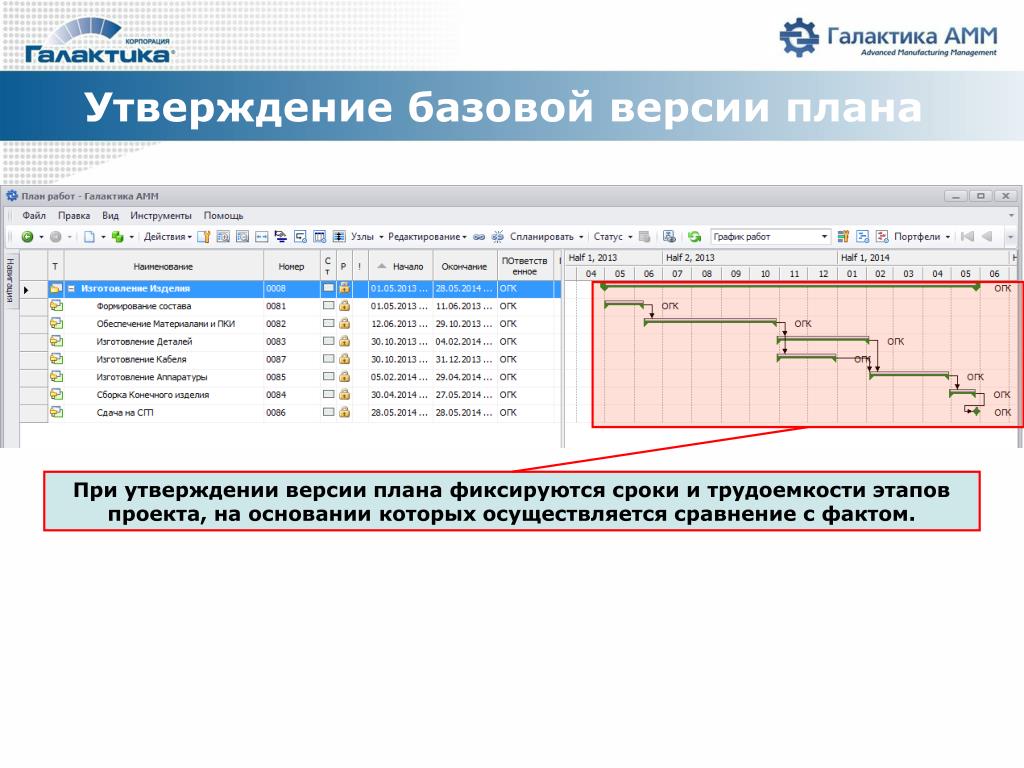Open the Статус dropdown
The image size is (1024, 768).
[613, 236]
